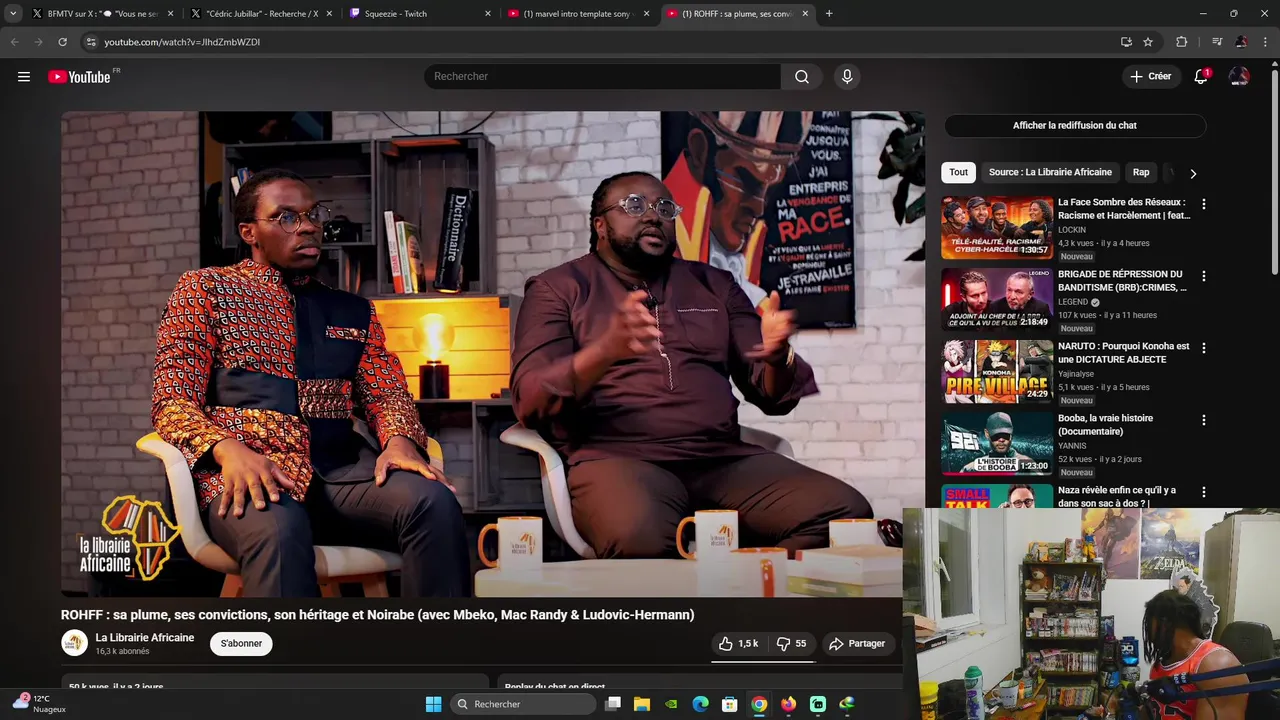Click the LOCKIN channel name
Image resolution: width=1280 pixels, height=720 pixels.
pyautogui.click(x=1072, y=230)
